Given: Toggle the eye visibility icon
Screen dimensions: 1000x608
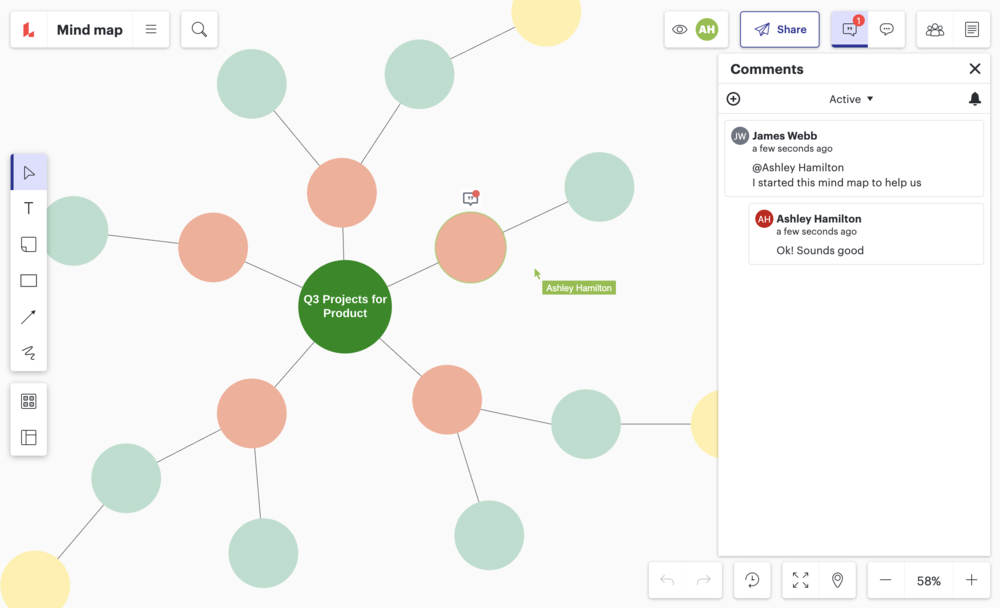Looking at the screenshot, I should coord(680,30).
